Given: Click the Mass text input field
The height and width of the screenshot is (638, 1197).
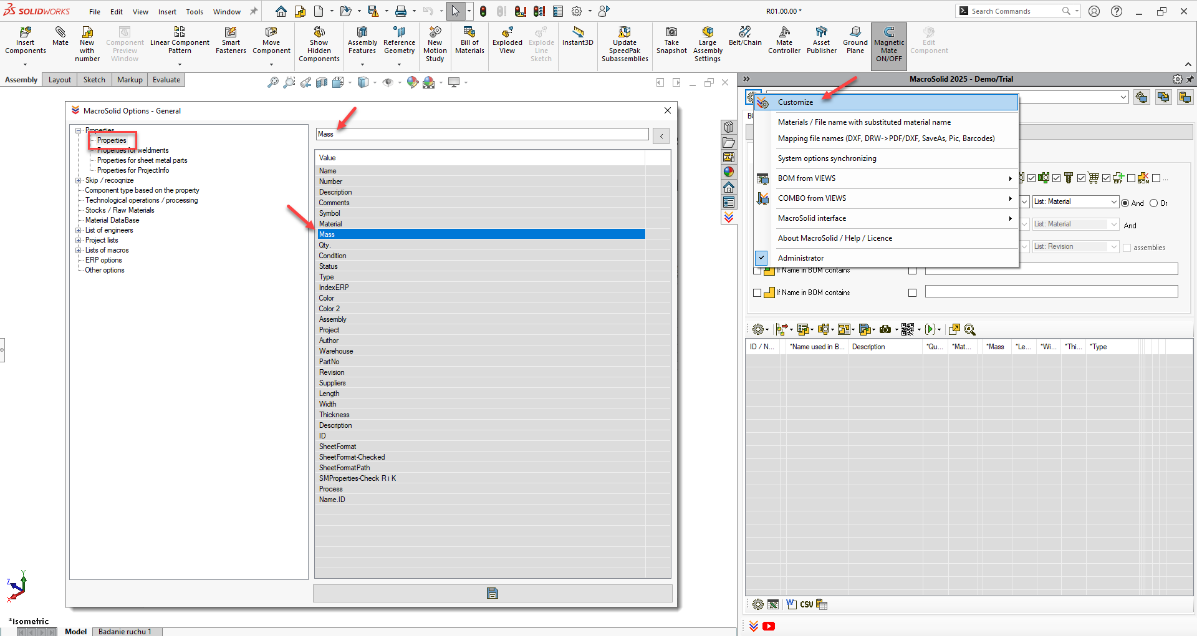Looking at the screenshot, I should click(482, 134).
